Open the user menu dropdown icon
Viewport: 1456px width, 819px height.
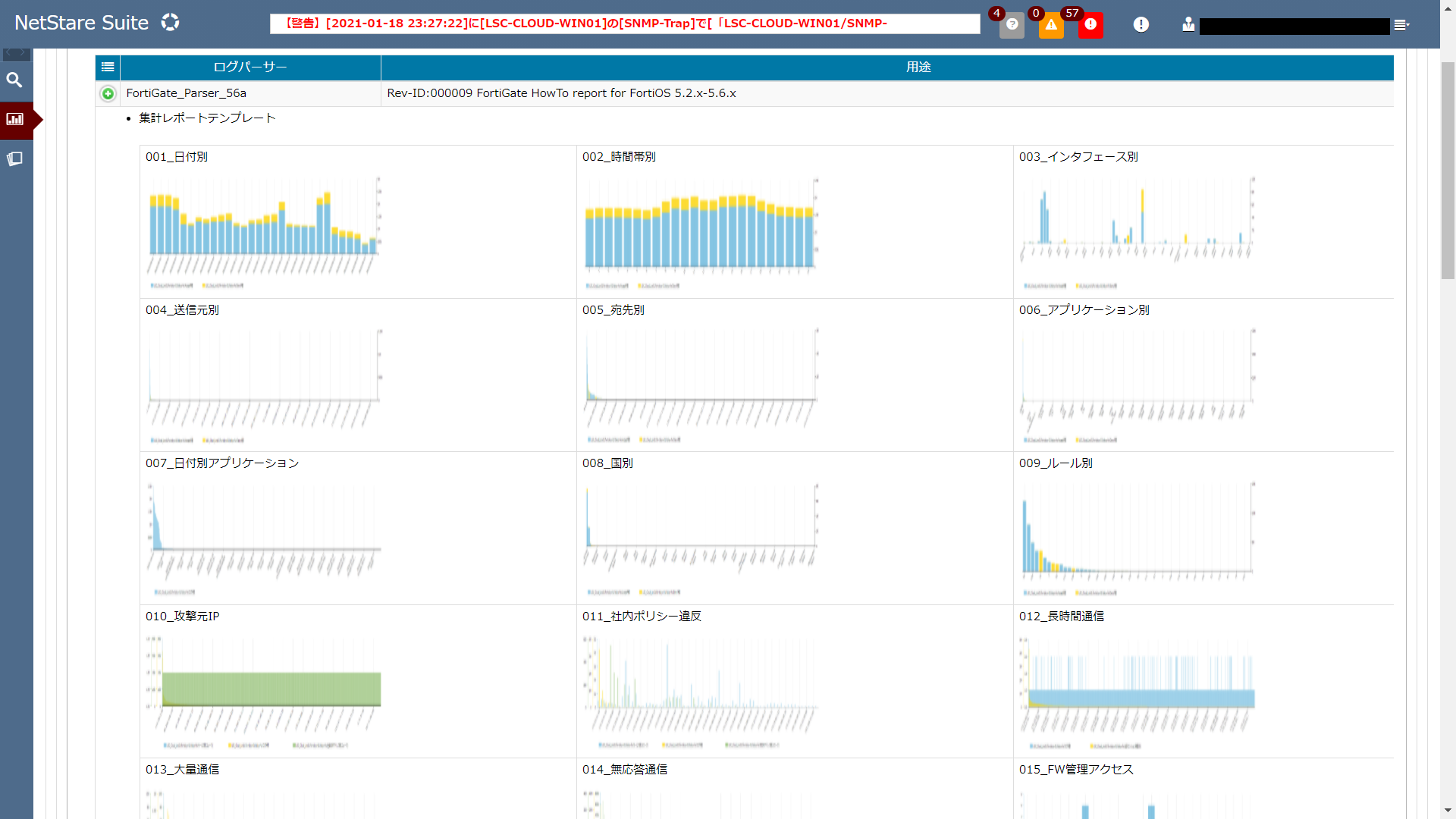[1401, 25]
